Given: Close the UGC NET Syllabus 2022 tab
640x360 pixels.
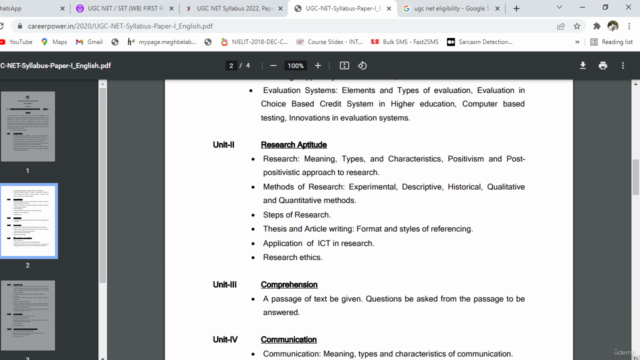Looking at the screenshot, I should pyautogui.click(x=280, y=9).
